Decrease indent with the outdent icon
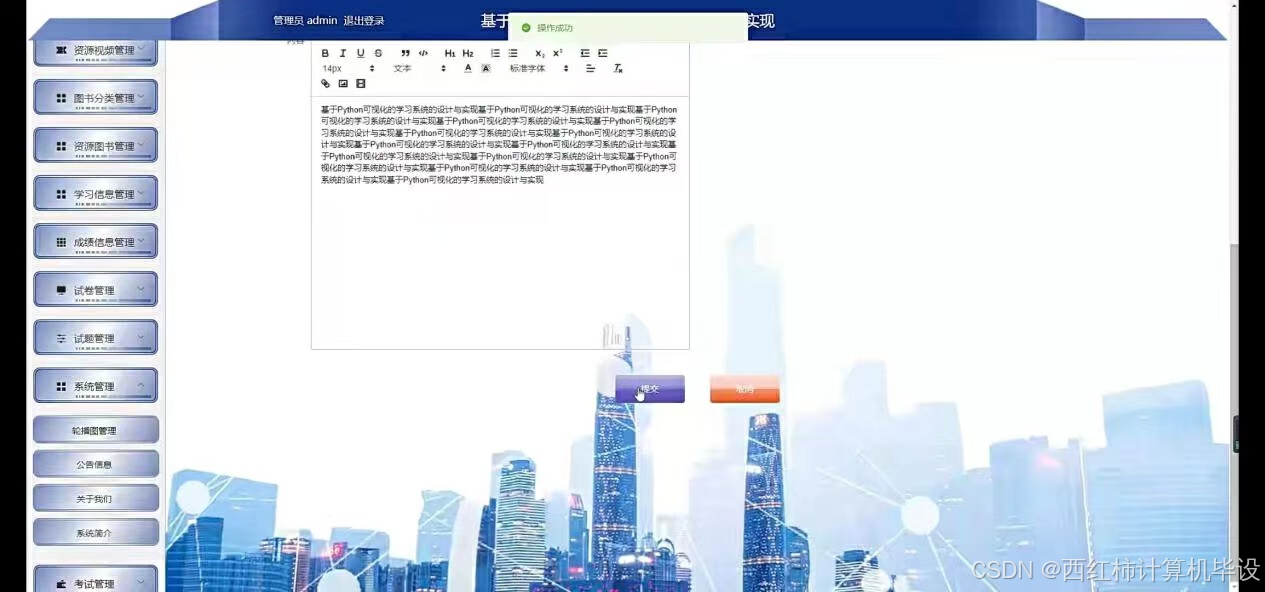 pyautogui.click(x=585, y=53)
